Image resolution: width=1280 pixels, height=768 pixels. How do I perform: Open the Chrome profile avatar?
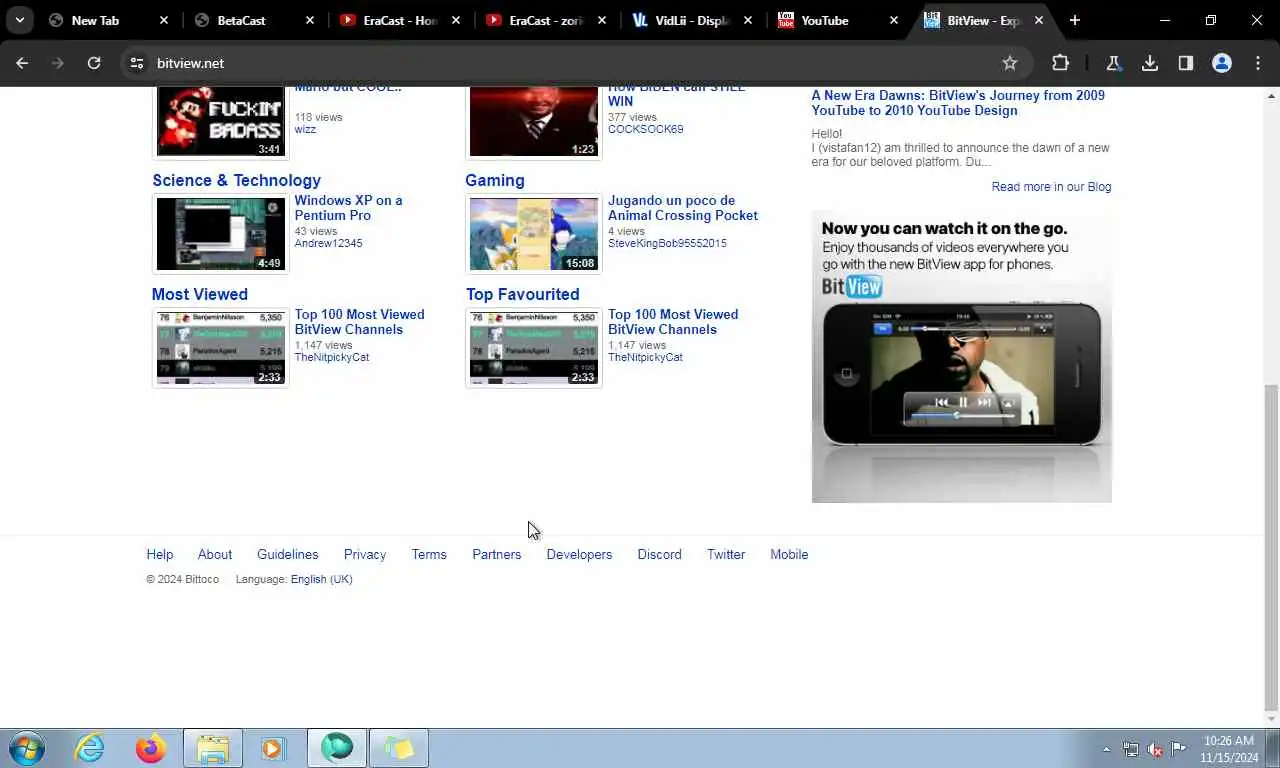(1222, 63)
